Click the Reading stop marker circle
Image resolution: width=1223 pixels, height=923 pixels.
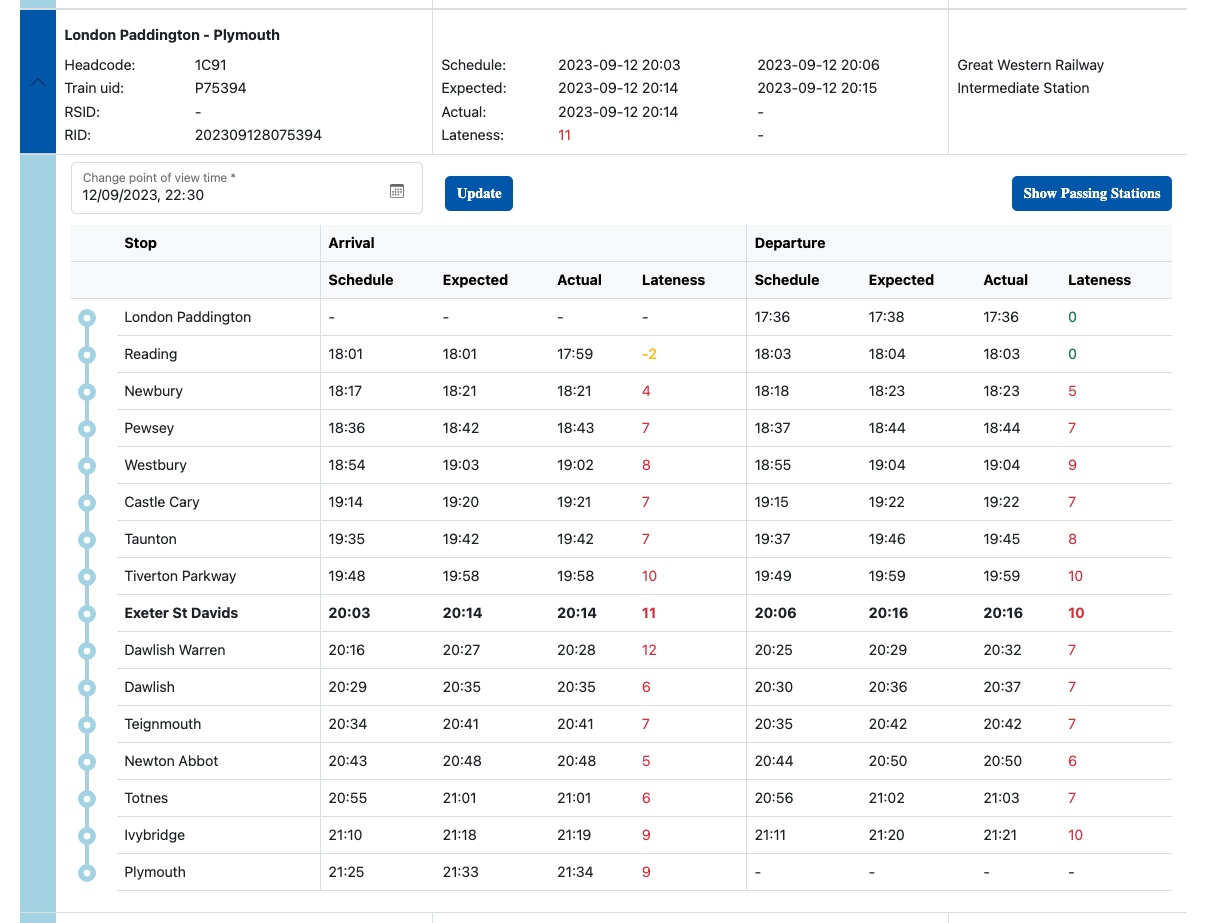(x=87, y=355)
